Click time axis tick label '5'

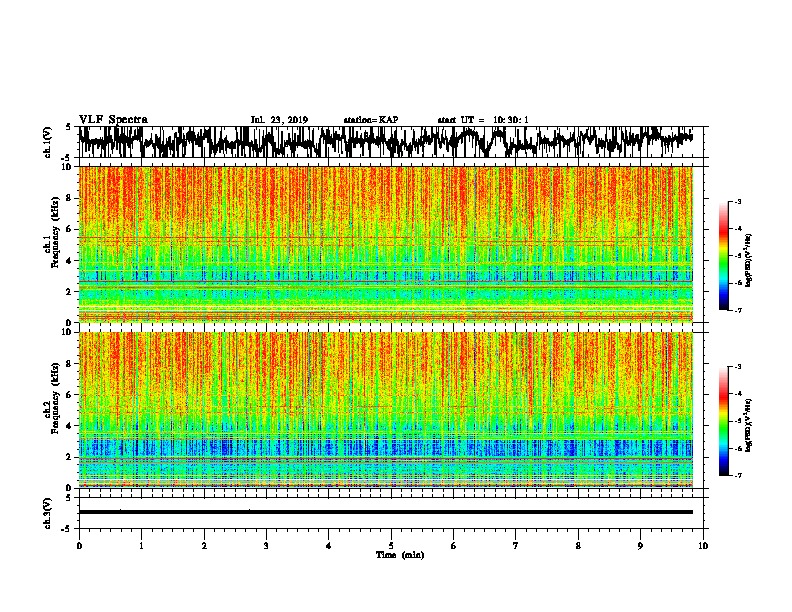[x=391, y=546]
